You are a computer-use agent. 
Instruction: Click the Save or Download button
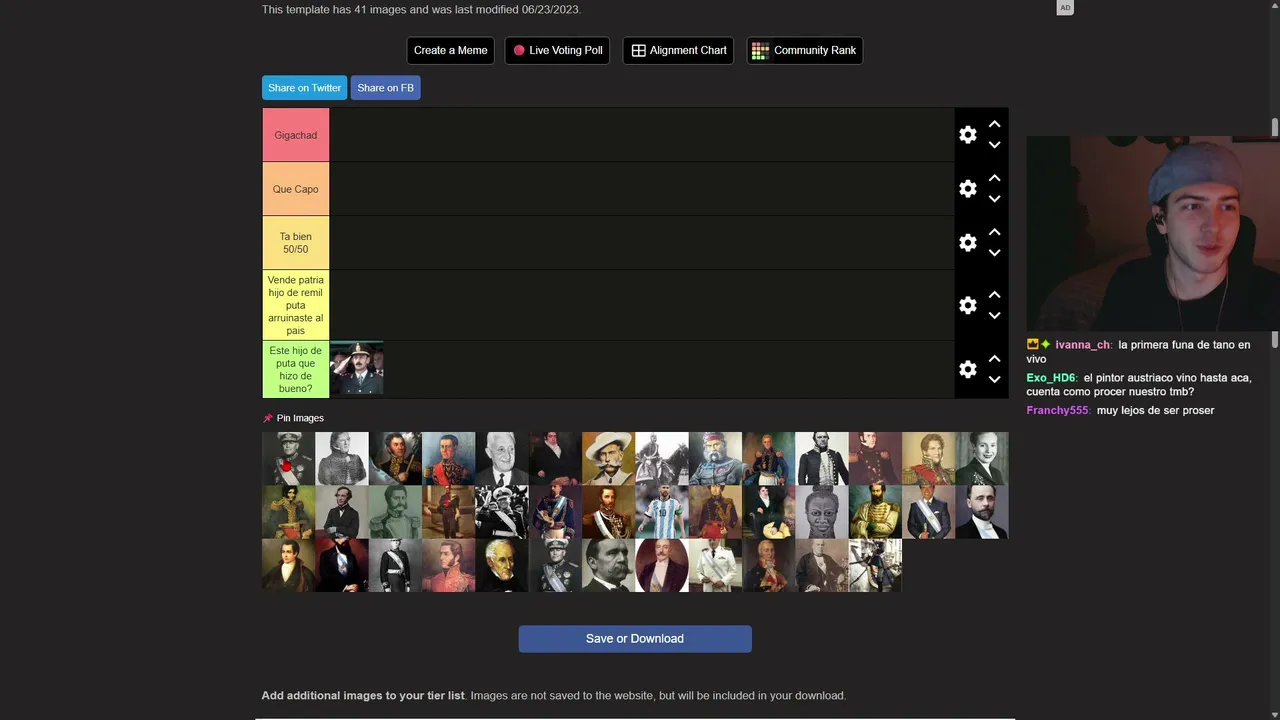tap(635, 638)
